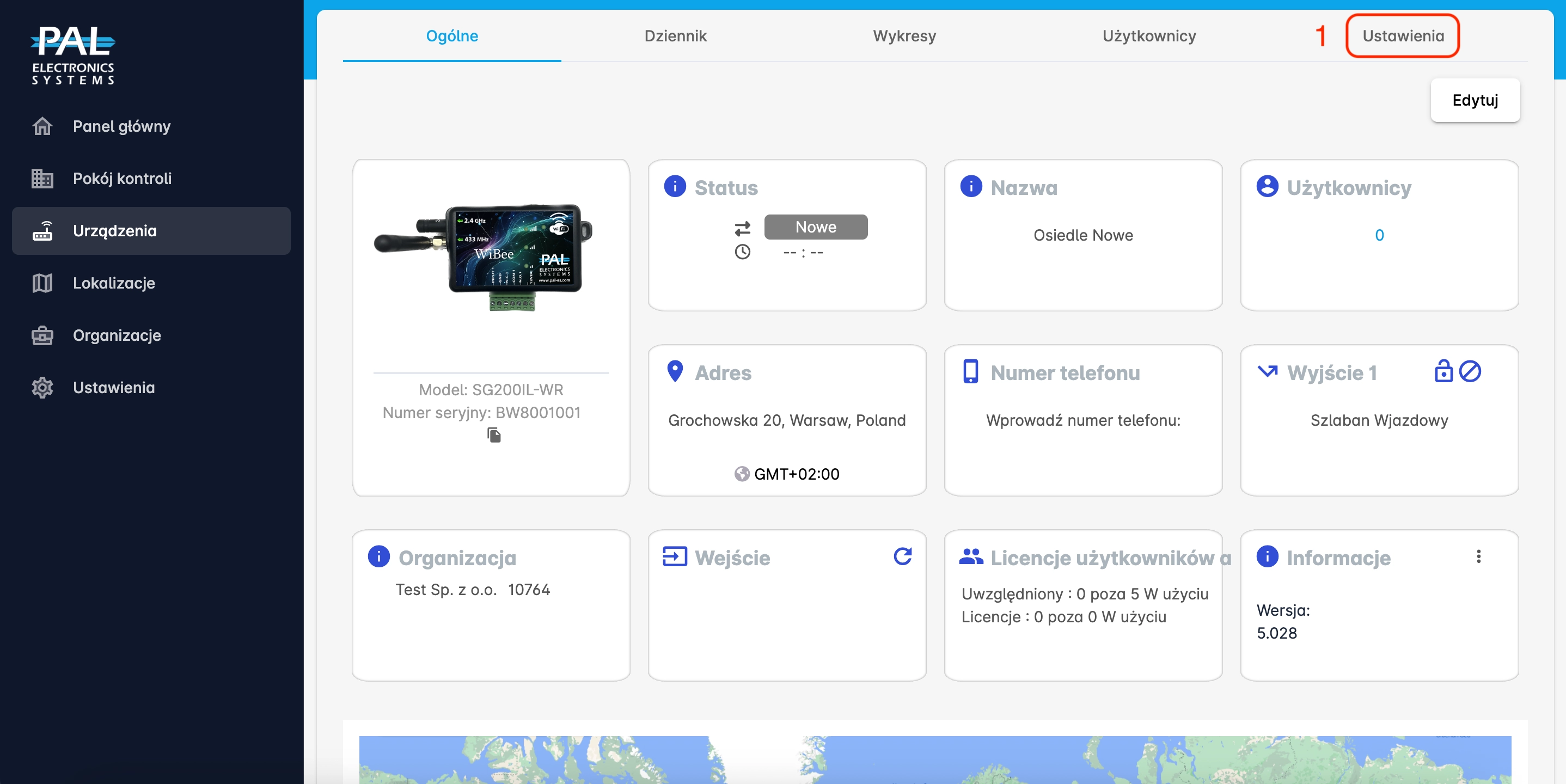1566x784 pixels.
Task: Click the Status info icon
Action: coord(675,187)
